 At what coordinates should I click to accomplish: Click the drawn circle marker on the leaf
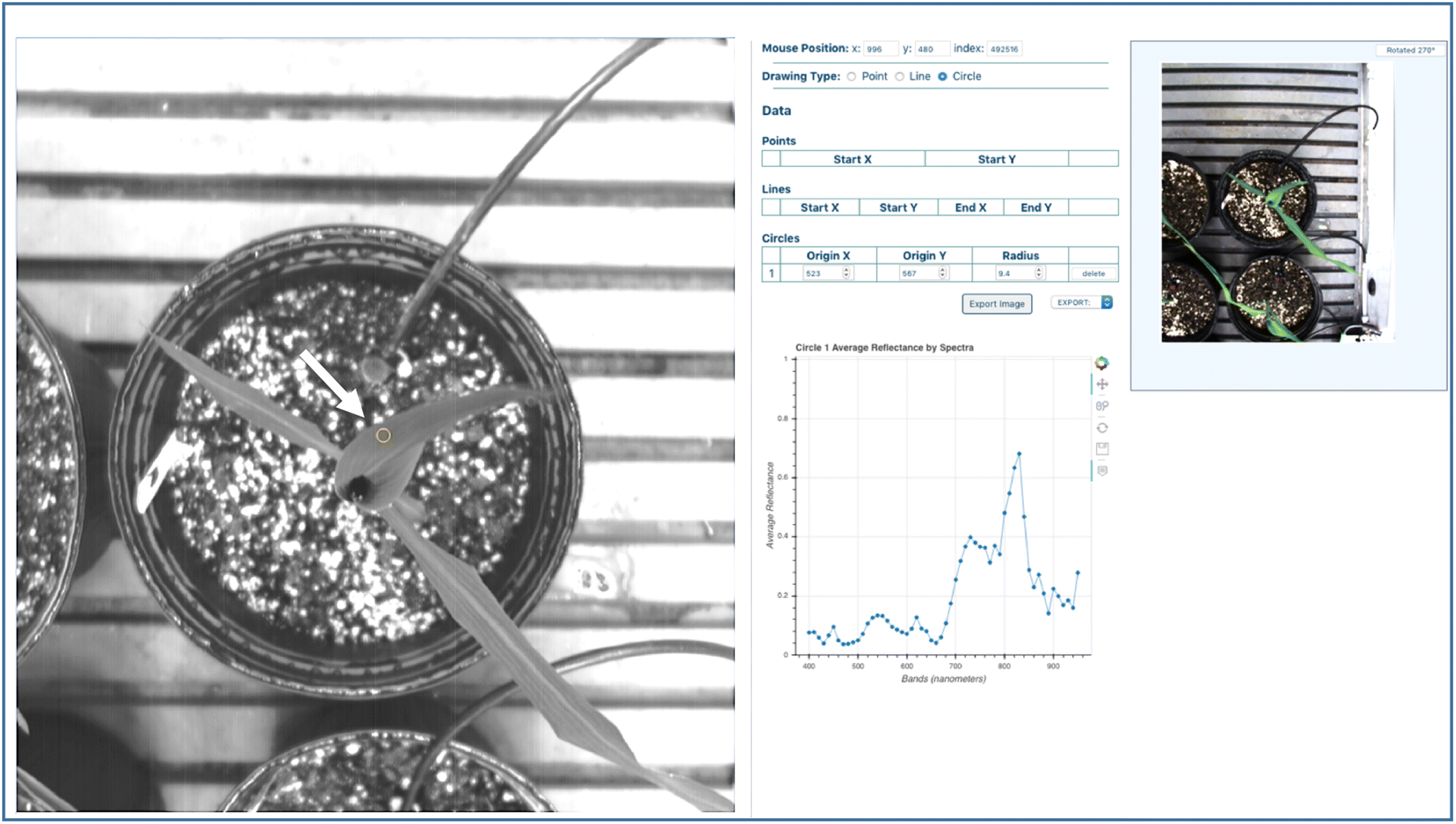383,436
